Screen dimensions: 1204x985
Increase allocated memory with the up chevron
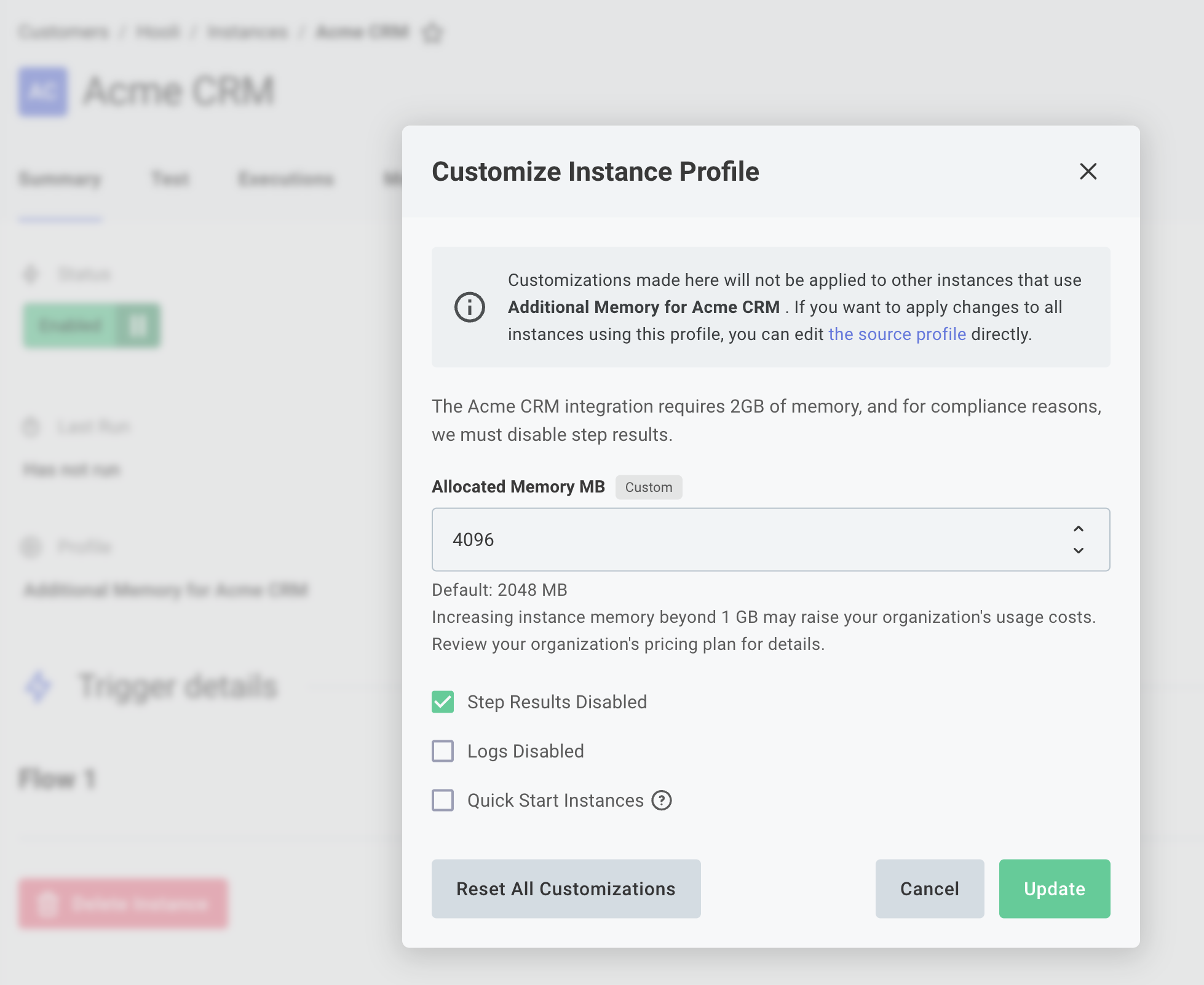[1078, 529]
